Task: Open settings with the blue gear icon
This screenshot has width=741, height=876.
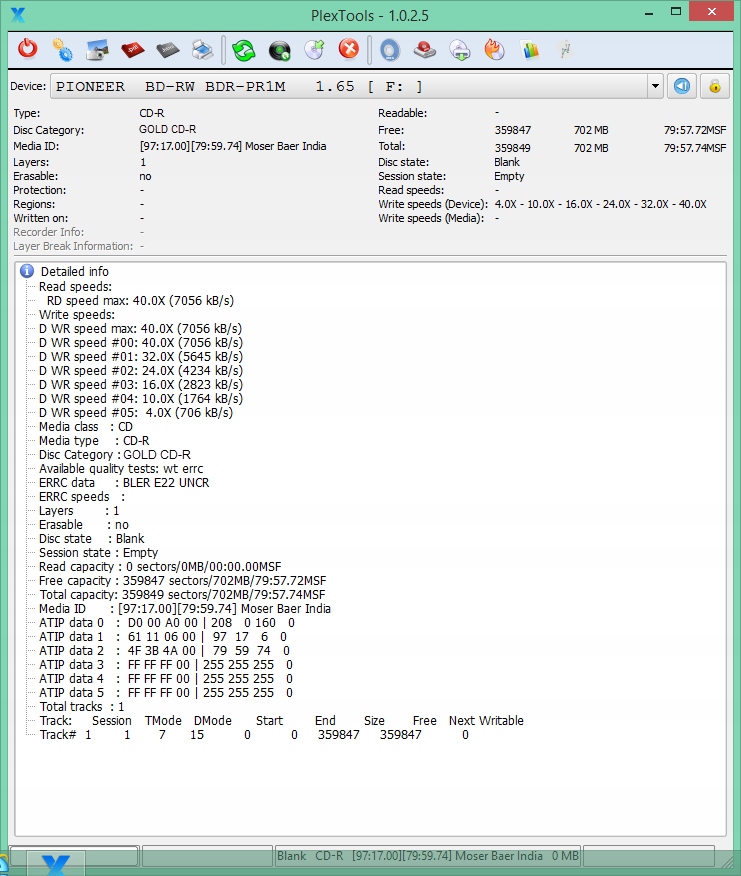Action: [62, 49]
